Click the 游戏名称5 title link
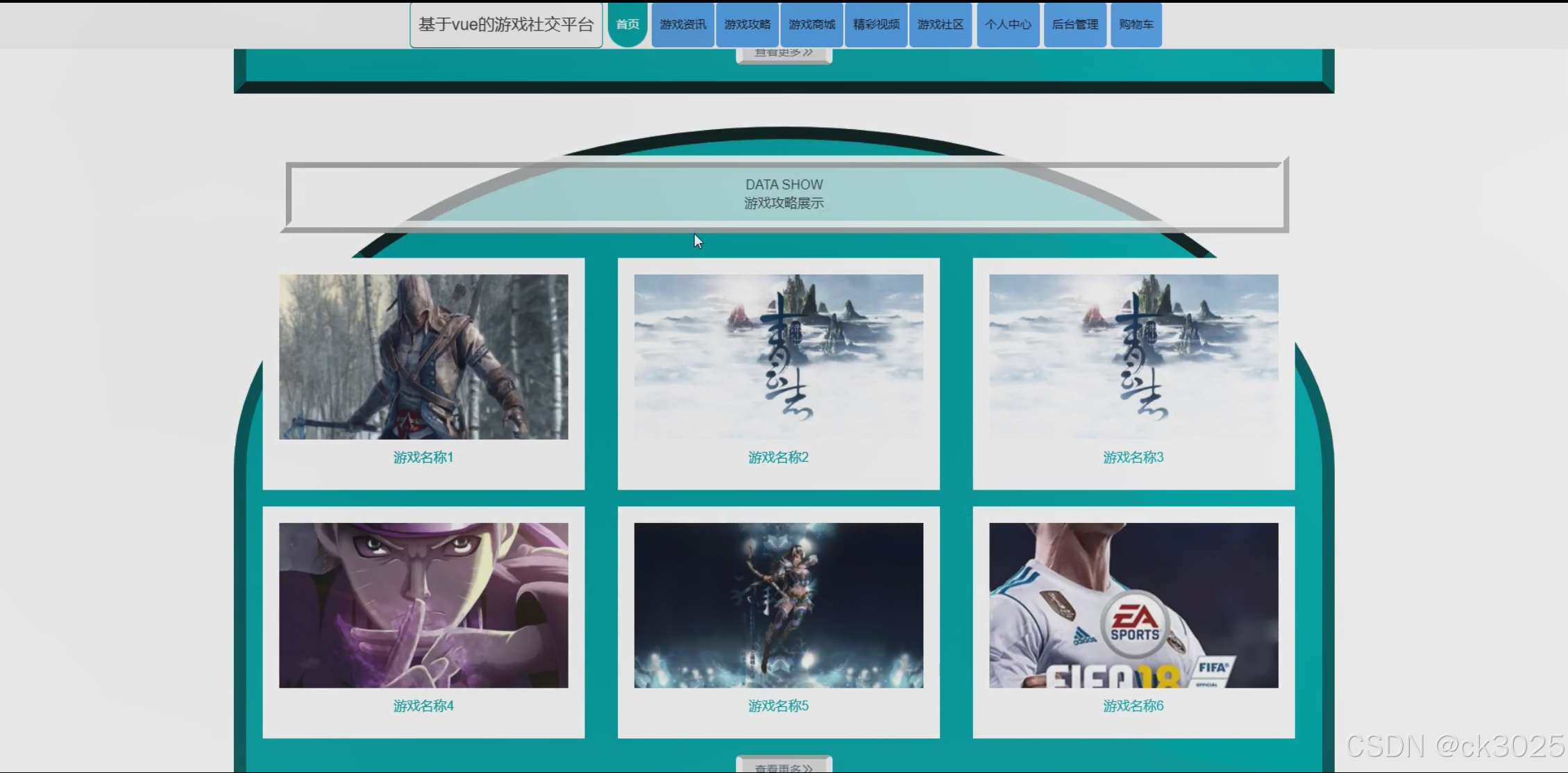The width and height of the screenshot is (1568, 773). pos(778,706)
